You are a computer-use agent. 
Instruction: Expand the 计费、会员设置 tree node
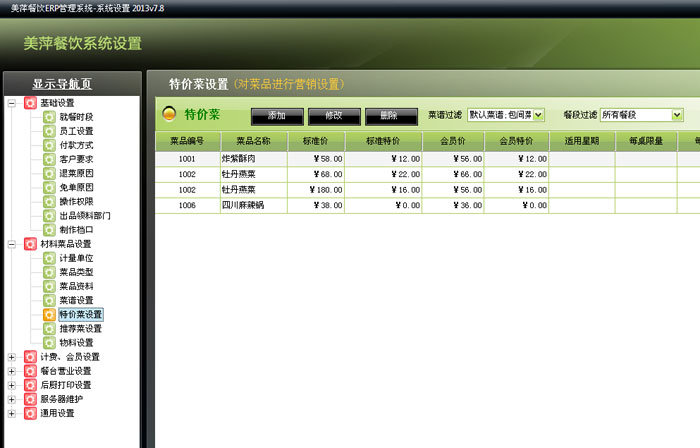(12, 357)
